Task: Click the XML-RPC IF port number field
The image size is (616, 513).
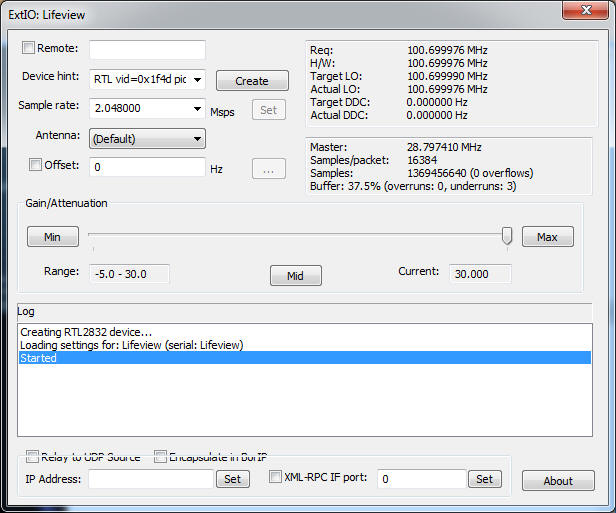Action: point(422,479)
